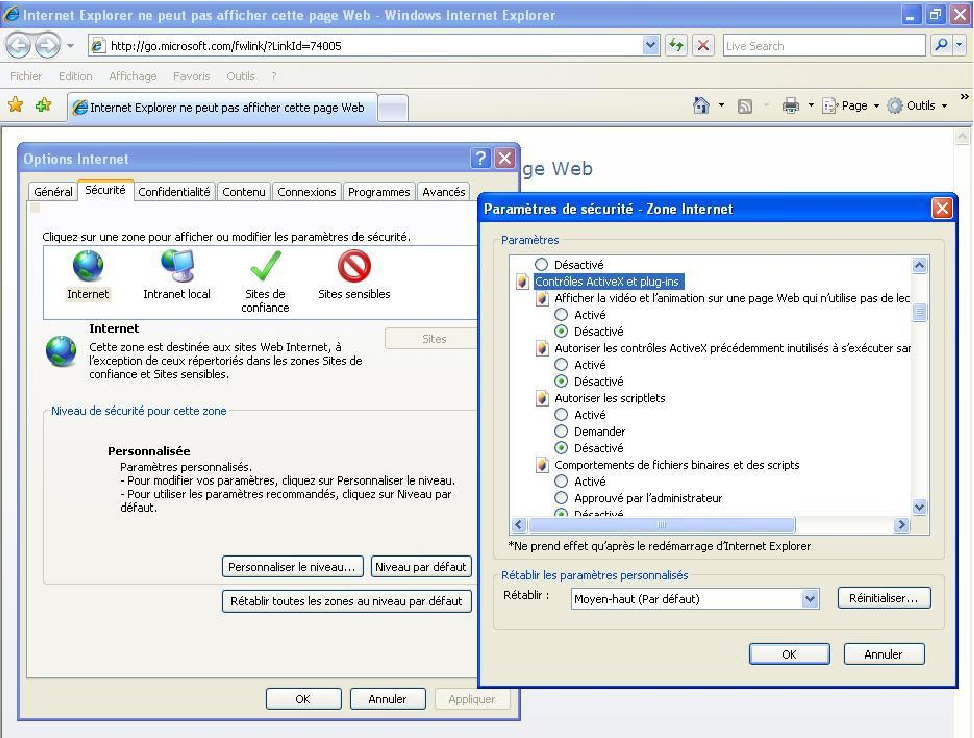
Task: Select Activé under Comportements de fichiers binaires
Action: 561,481
